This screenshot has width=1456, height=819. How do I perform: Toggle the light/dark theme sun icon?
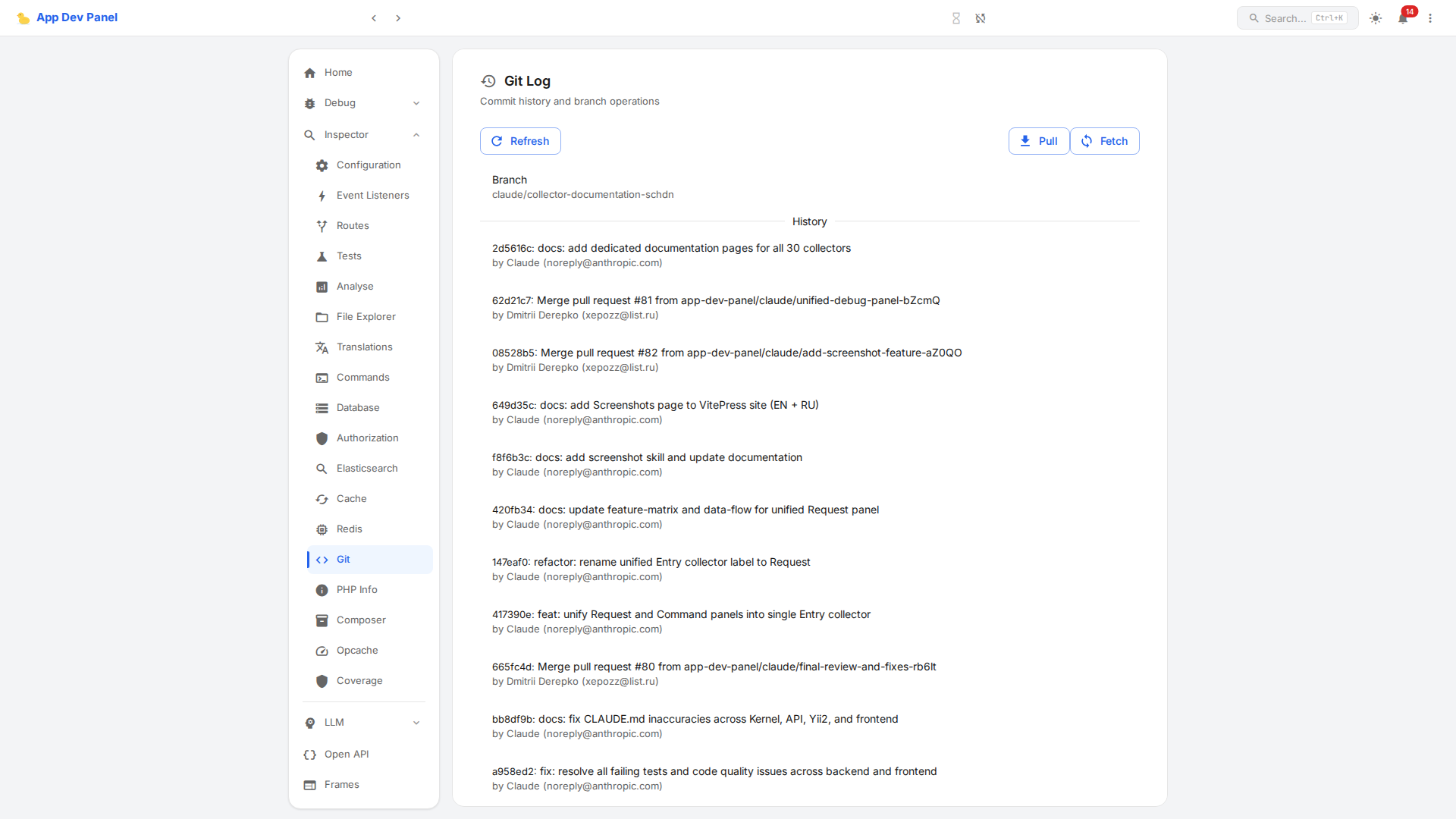click(x=1375, y=18)
